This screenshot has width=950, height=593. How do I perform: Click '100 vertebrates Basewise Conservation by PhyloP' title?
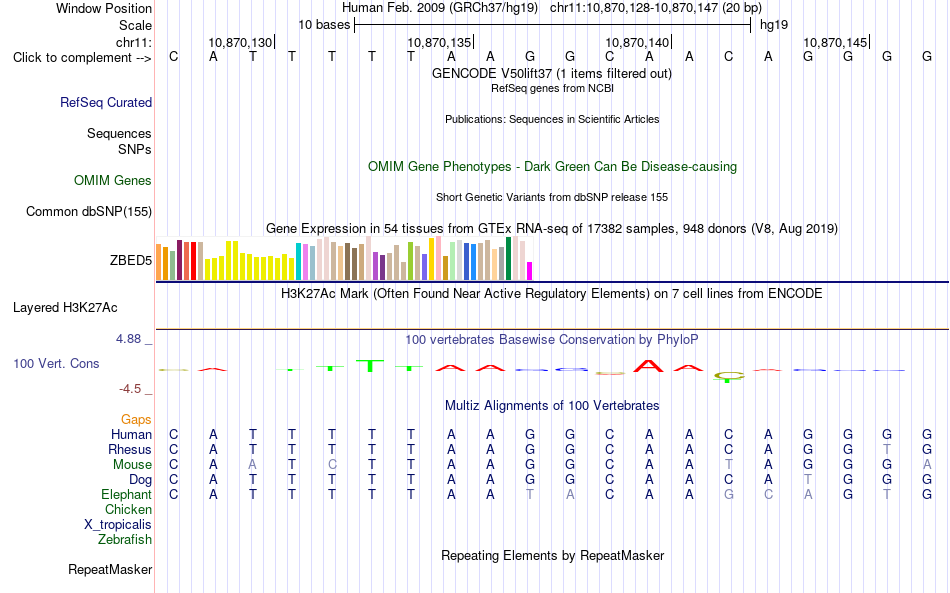pos(552,340)
